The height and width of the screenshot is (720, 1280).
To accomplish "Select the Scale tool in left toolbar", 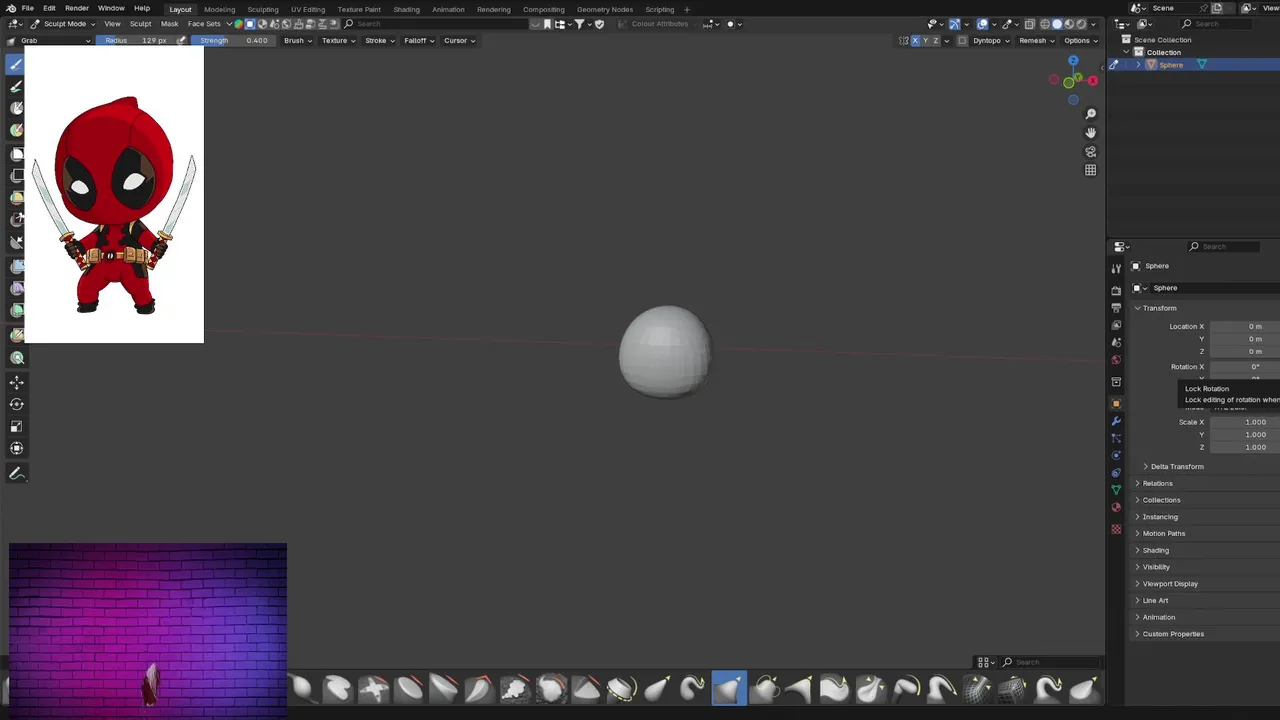I will coord(17,426).
